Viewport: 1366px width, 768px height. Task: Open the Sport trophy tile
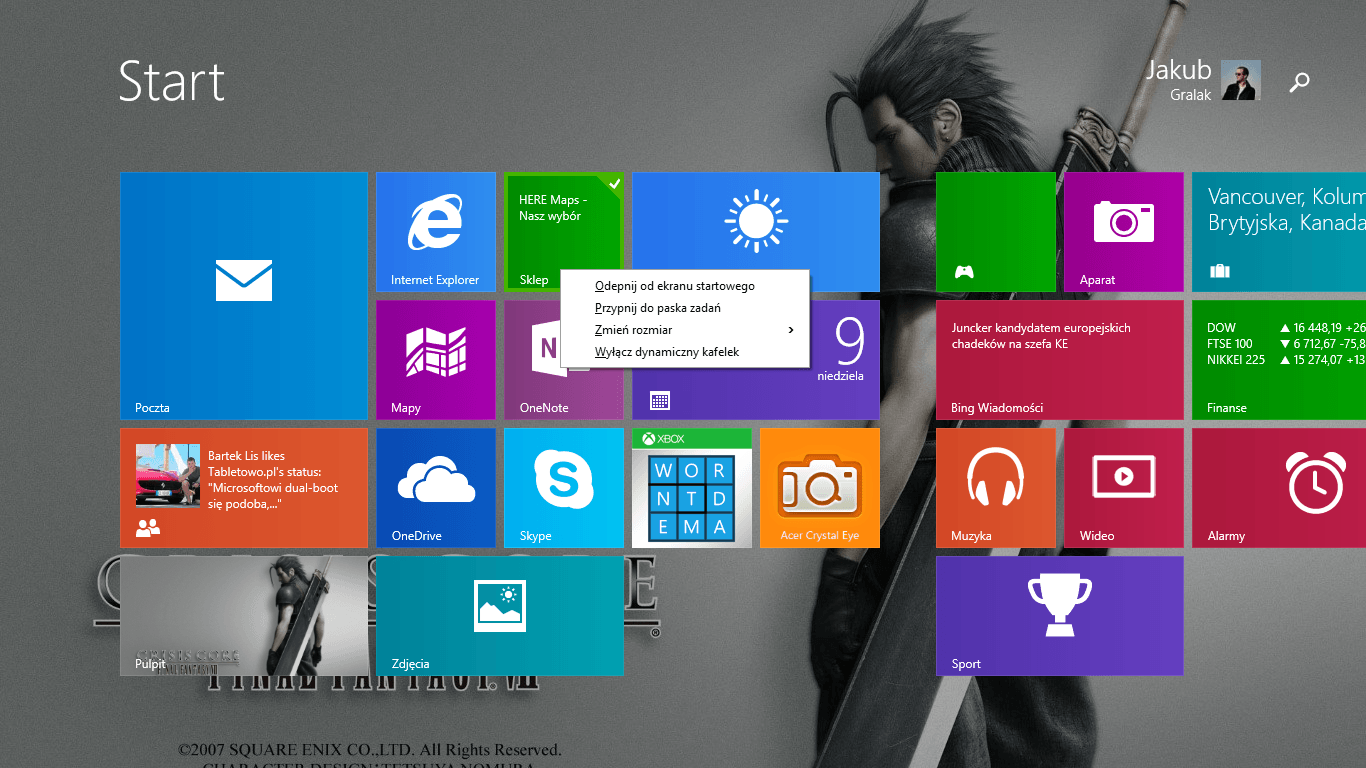pyautogui.click(x=1060, y=615)
